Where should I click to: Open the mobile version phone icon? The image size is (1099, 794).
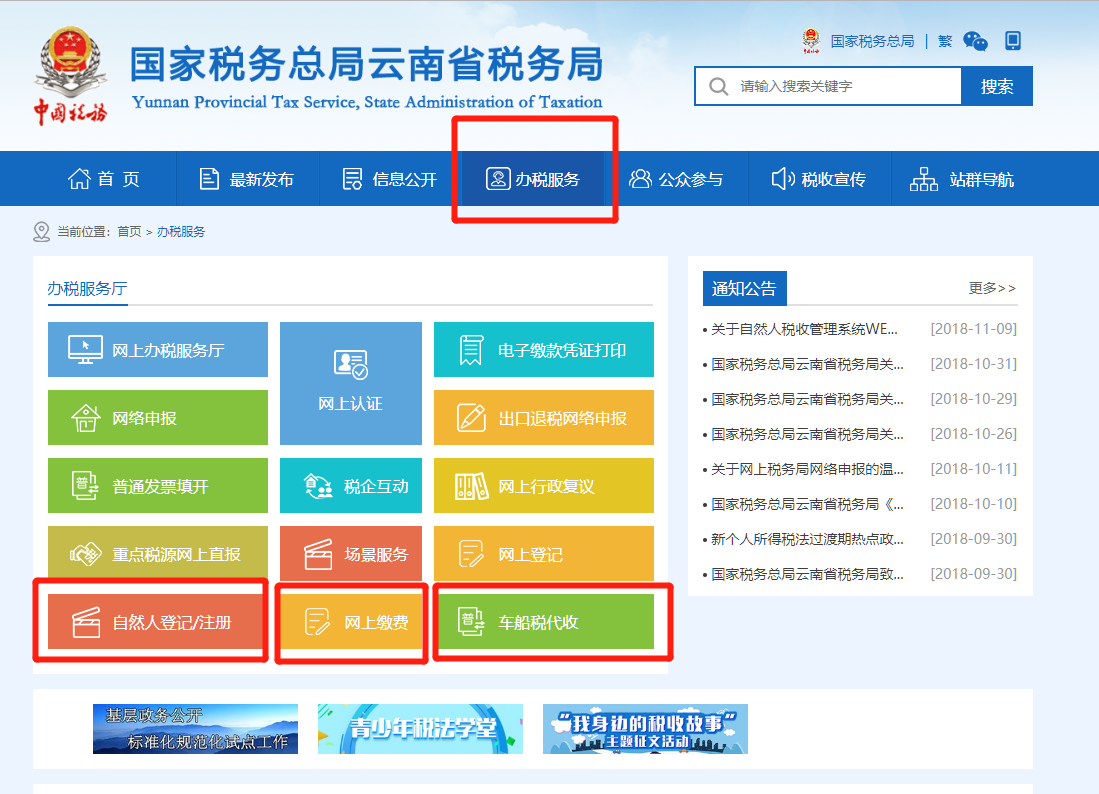coord(1013,41)
